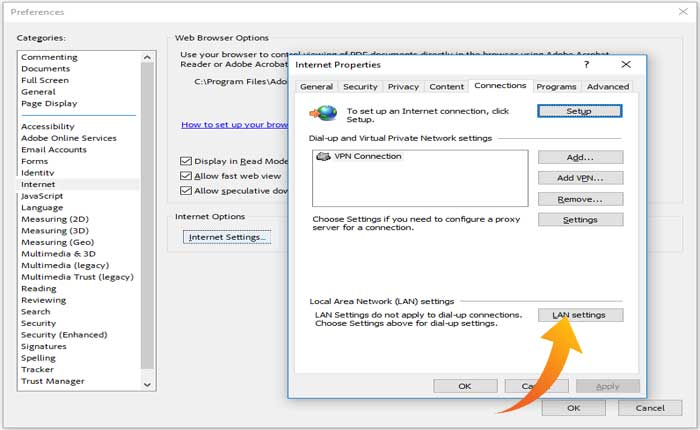Open the Advanced tab
Image resolution: width=700 pixels, height=430 pixels.
pyautogui.click(x=608, y=87)
